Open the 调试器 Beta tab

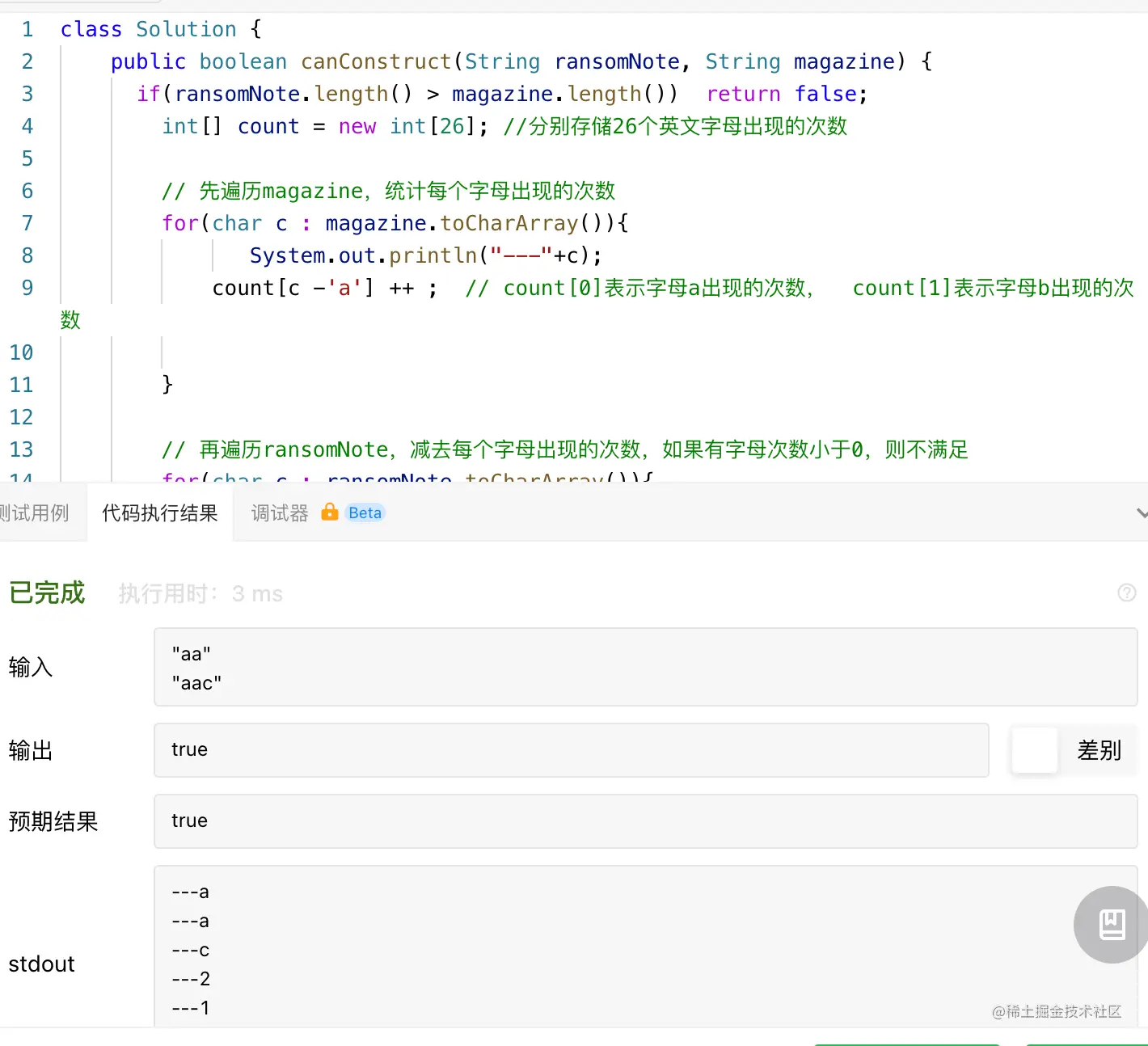point(317,513)
